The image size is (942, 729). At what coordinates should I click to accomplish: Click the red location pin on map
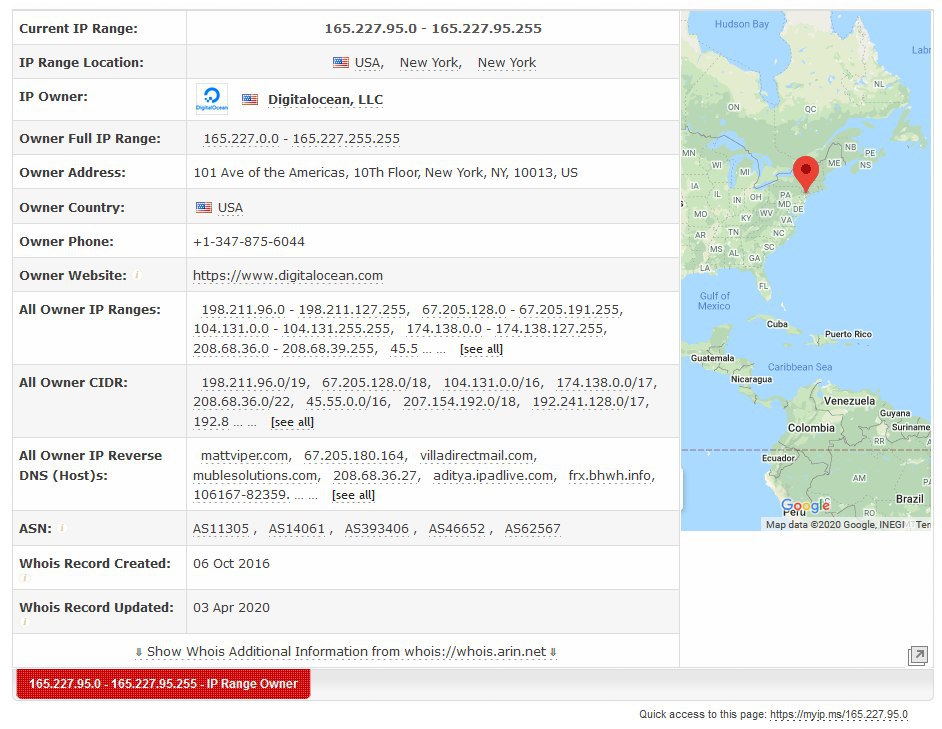(806, 174)
